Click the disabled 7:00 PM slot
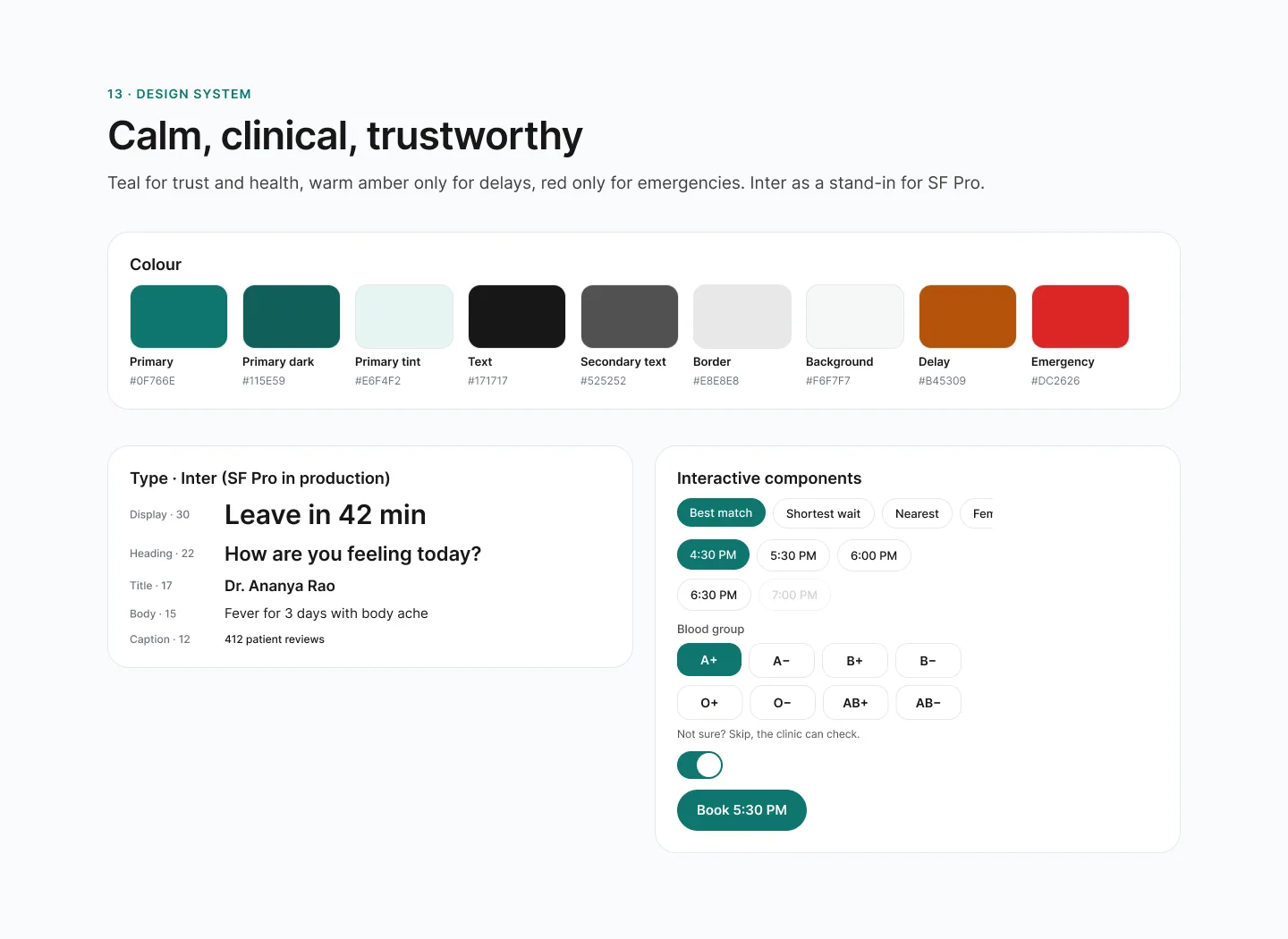The width and height of the screenshot is (1288, 939). click(x=794, y=595)
